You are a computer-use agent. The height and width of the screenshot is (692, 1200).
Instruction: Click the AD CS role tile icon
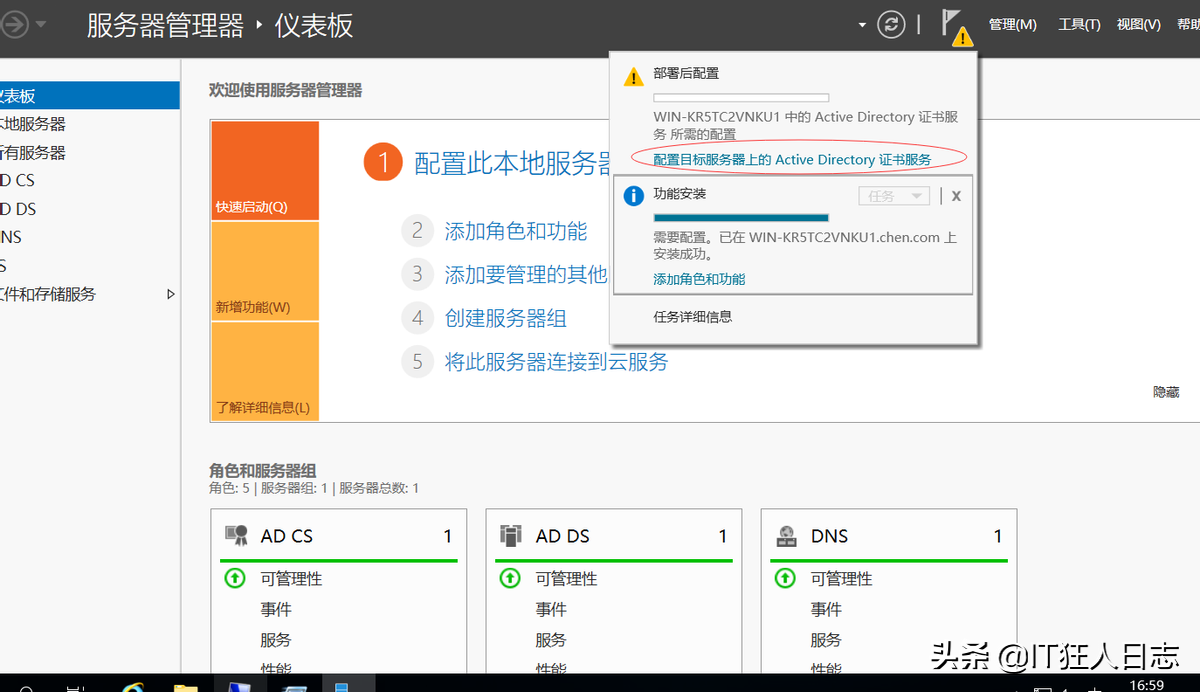[x=236, y=536]
